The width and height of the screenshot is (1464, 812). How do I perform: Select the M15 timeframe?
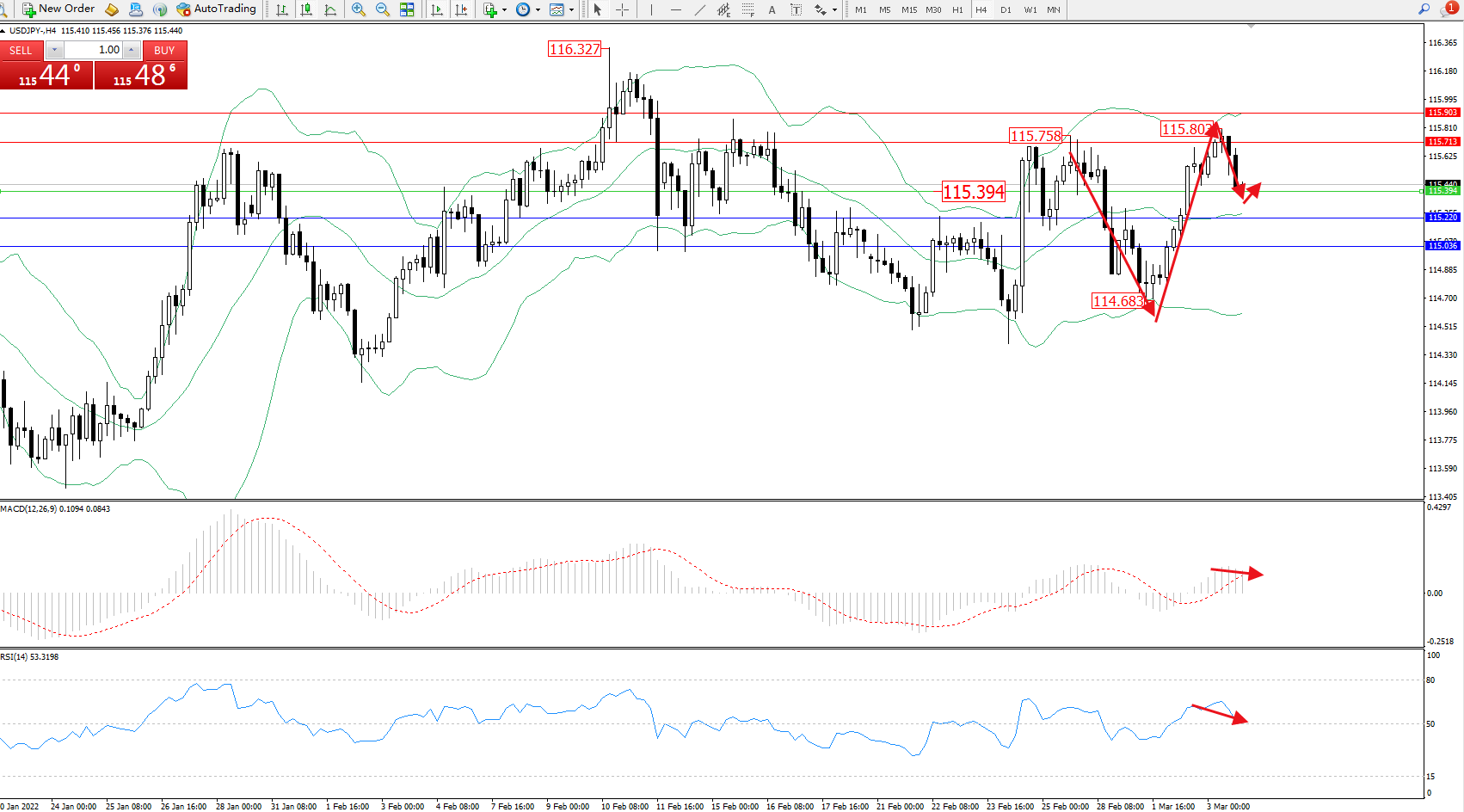tap(909, 10)
